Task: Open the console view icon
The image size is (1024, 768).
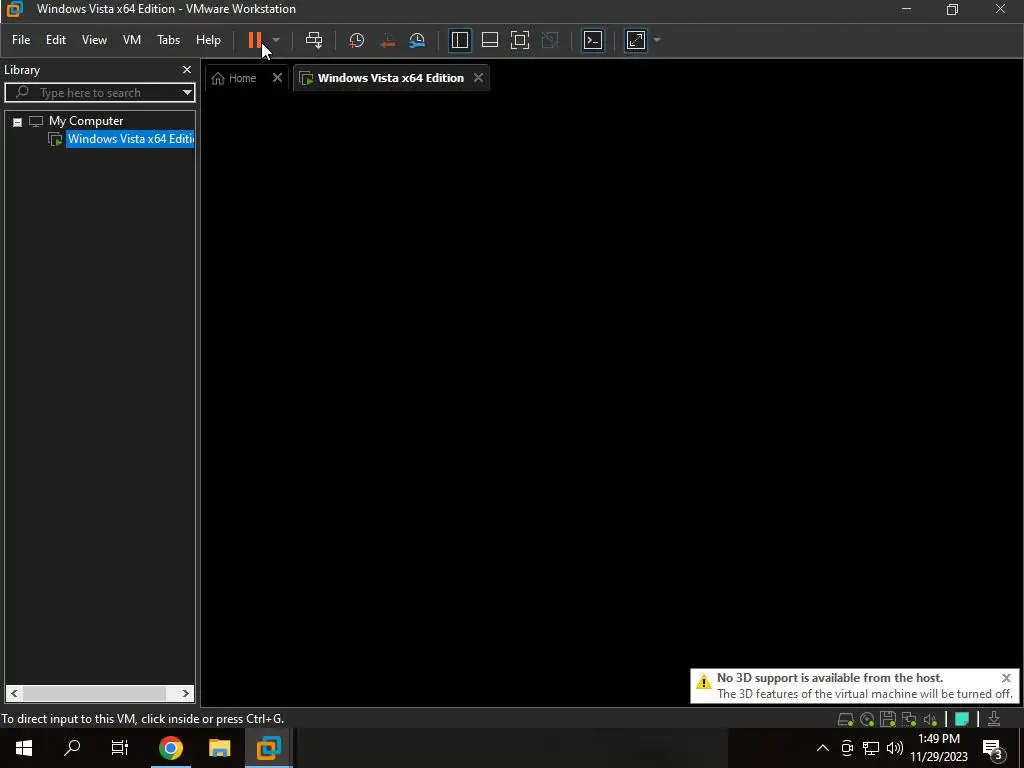Action: tap(593, 40)
